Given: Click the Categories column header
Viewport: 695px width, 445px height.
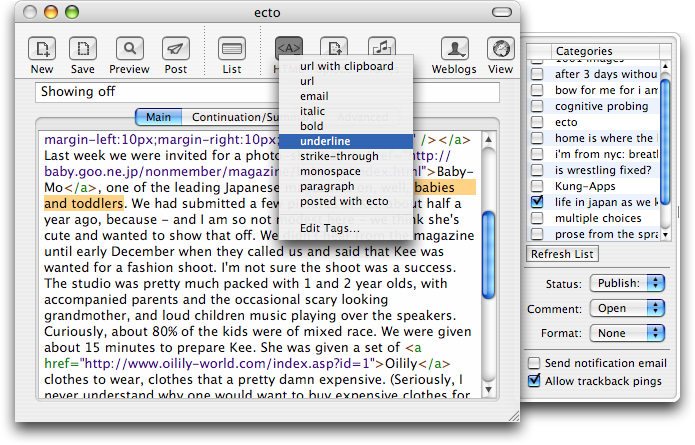Looking at the screenshot, I should coord(605,51).
